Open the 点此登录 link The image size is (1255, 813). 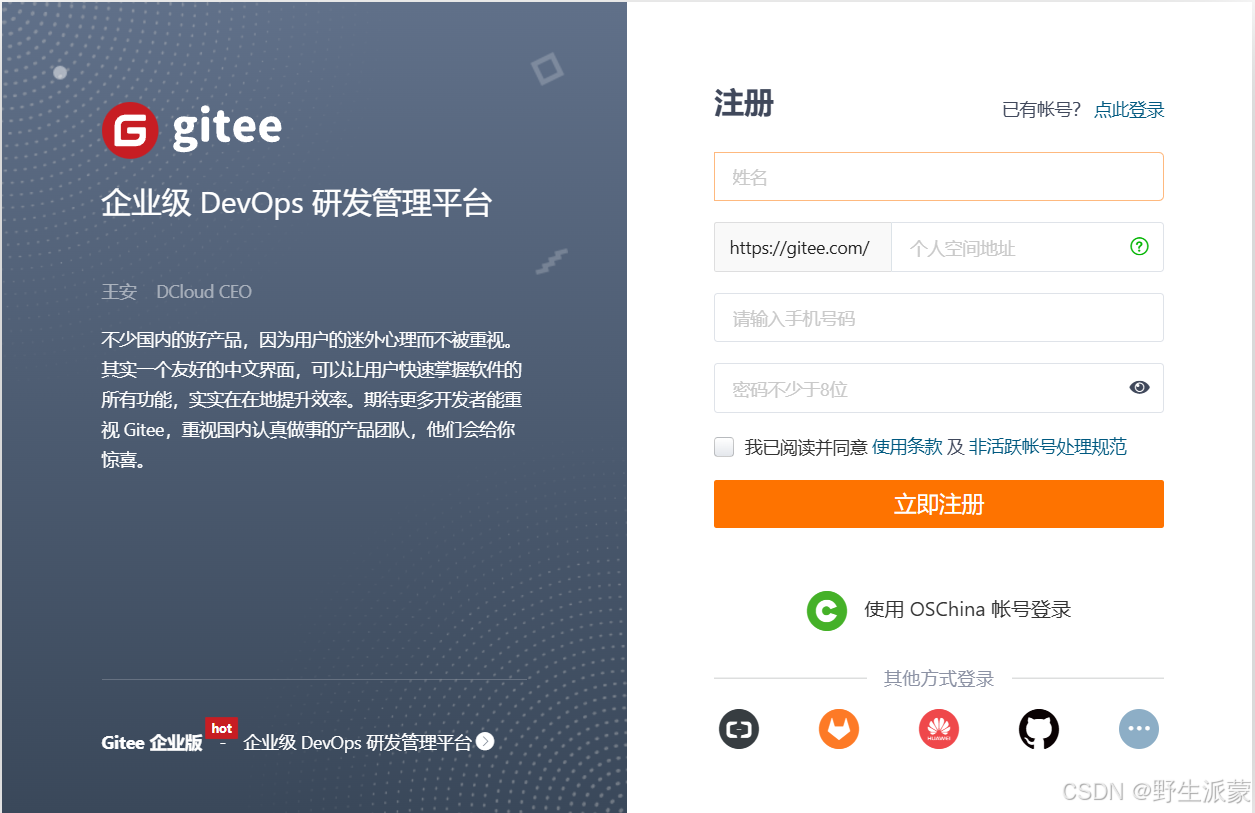(1129, 110)
